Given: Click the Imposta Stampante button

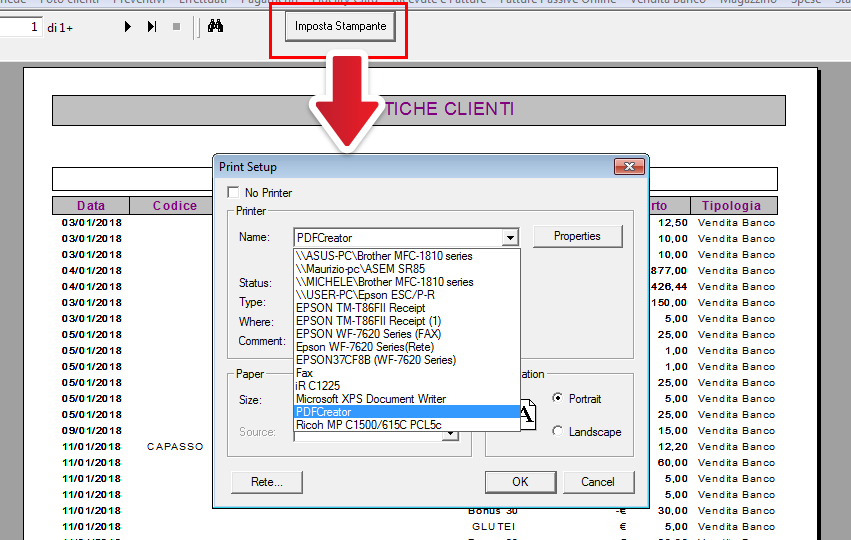Looking at the screenshot, I should point(340,26).
